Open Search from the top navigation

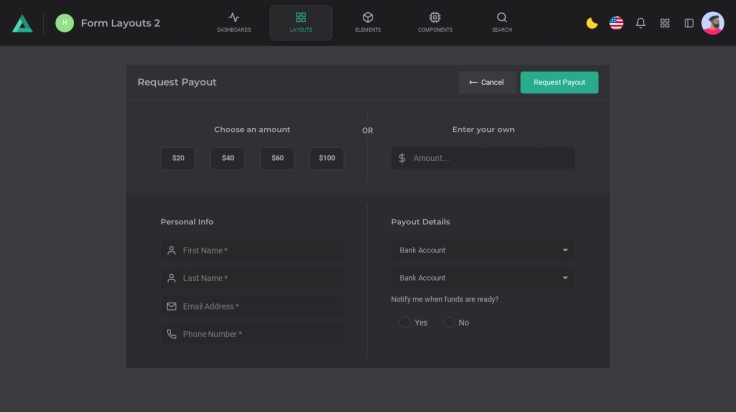(x=502, y=22)
